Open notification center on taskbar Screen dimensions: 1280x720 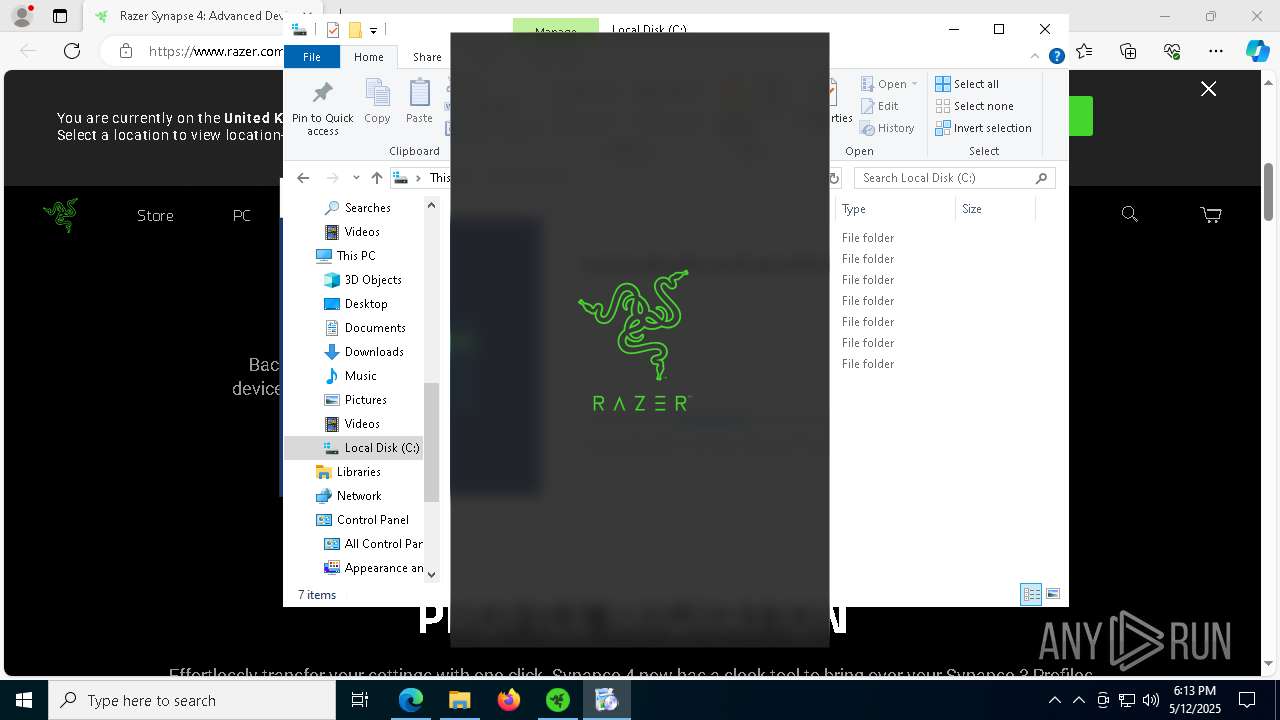[x=1247, y=700]
